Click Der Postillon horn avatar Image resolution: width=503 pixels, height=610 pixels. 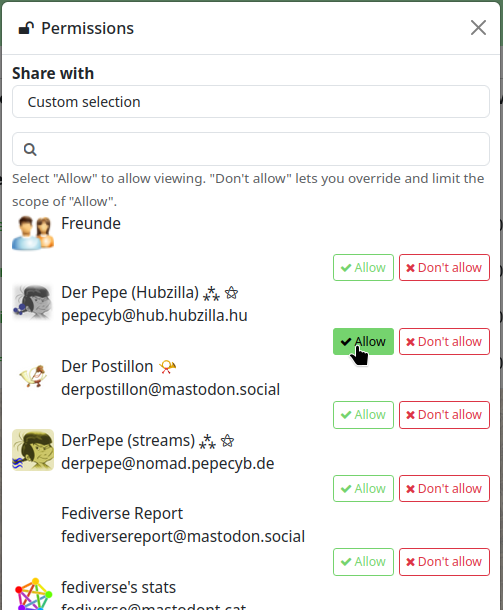(33, 376)
